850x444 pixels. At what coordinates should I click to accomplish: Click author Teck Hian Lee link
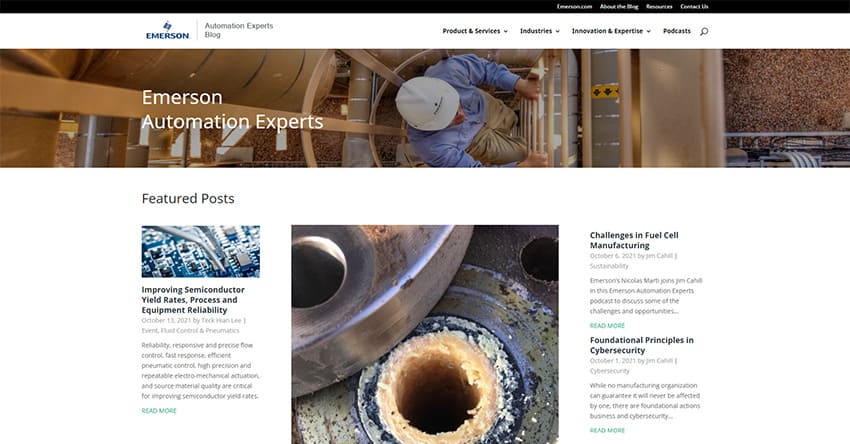pyautogui.click(x=221, y=320)
